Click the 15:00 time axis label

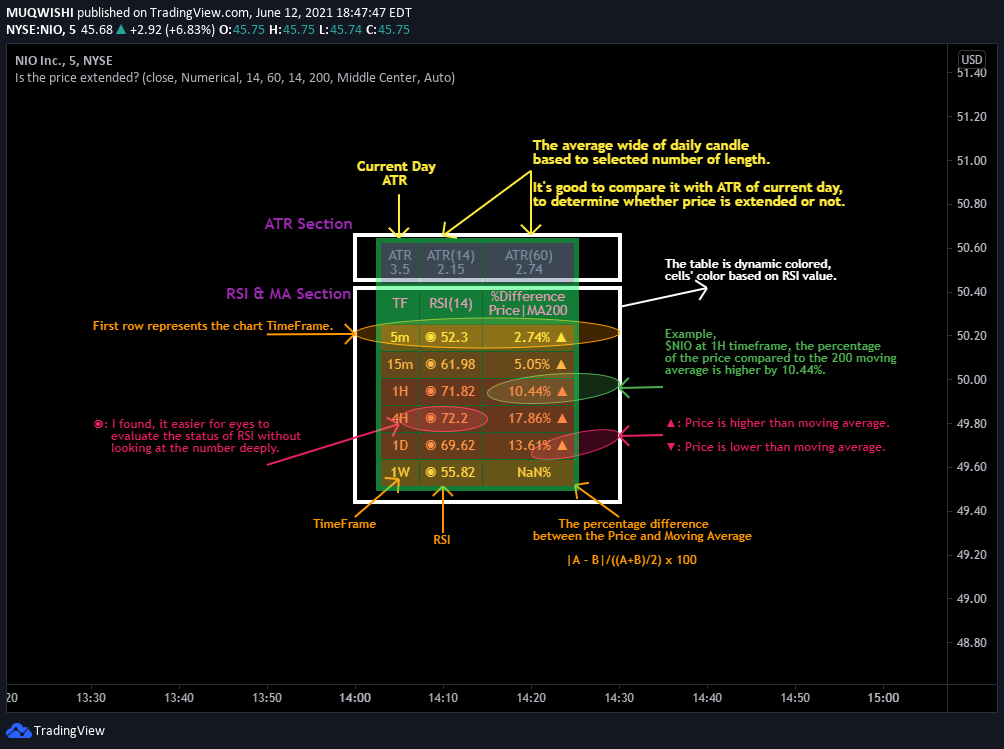pyautogui.click(x=883, y=698)
